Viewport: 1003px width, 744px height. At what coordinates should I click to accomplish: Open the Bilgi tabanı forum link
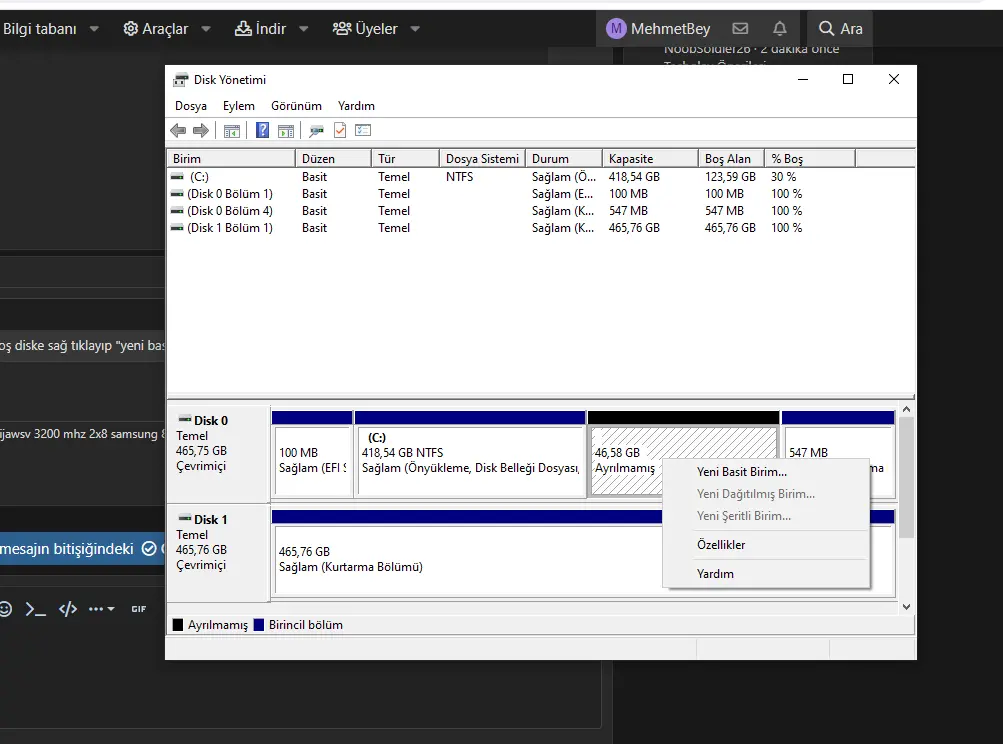(40, 29)
